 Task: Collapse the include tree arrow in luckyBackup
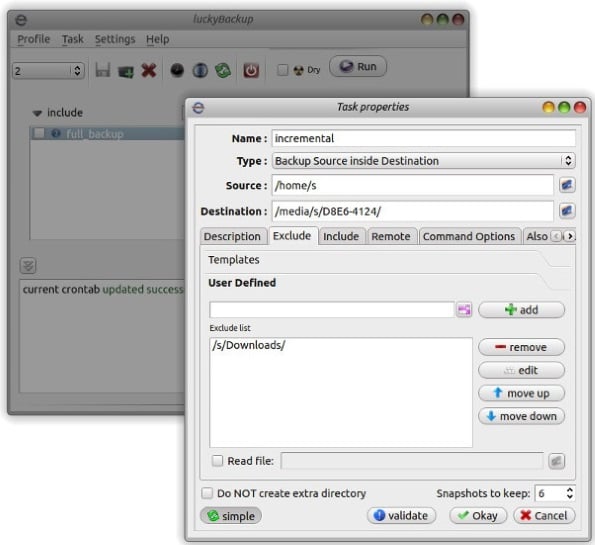click(37, 113)
